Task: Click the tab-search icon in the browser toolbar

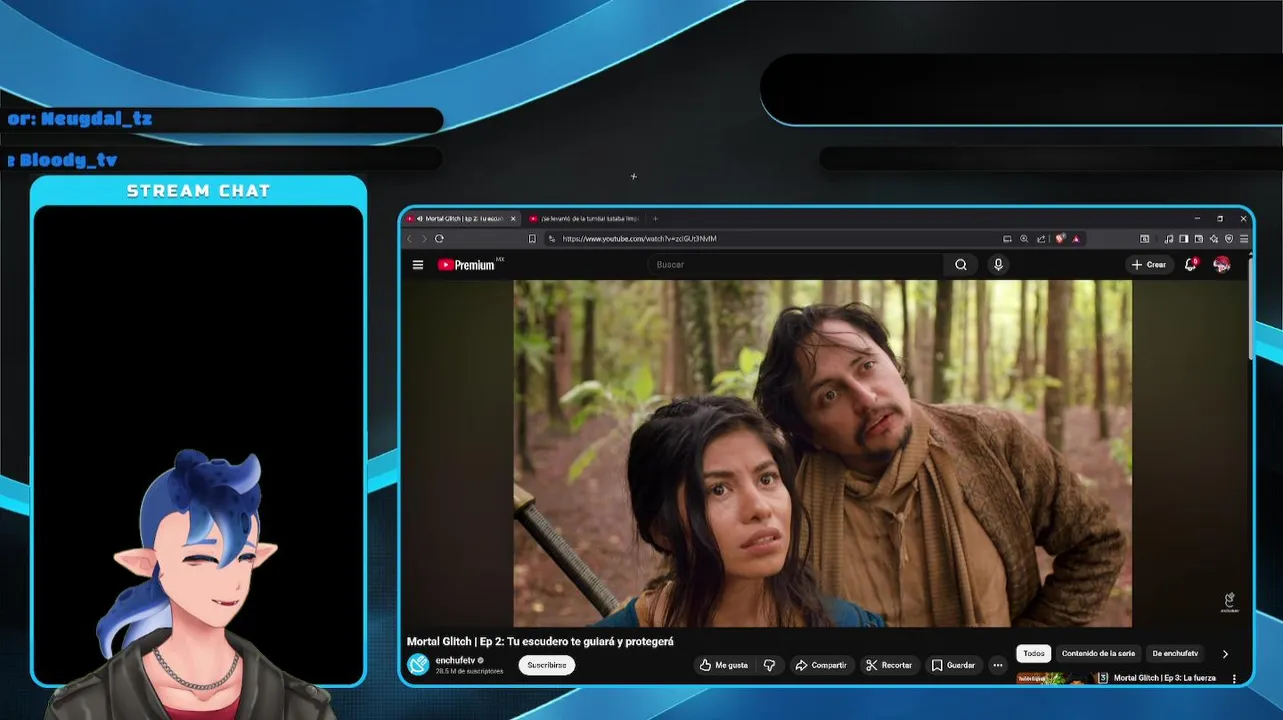Action: 1145,239
